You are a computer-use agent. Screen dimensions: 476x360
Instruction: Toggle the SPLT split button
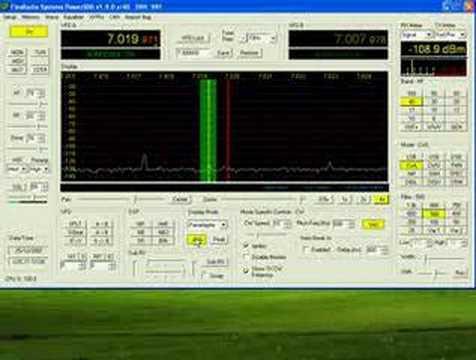(x=76, y=224)
